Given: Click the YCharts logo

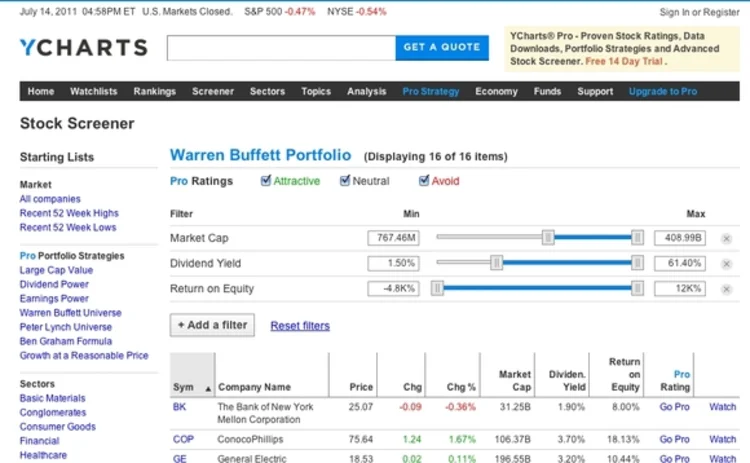Looking at the screenshot, I should 84,47.
